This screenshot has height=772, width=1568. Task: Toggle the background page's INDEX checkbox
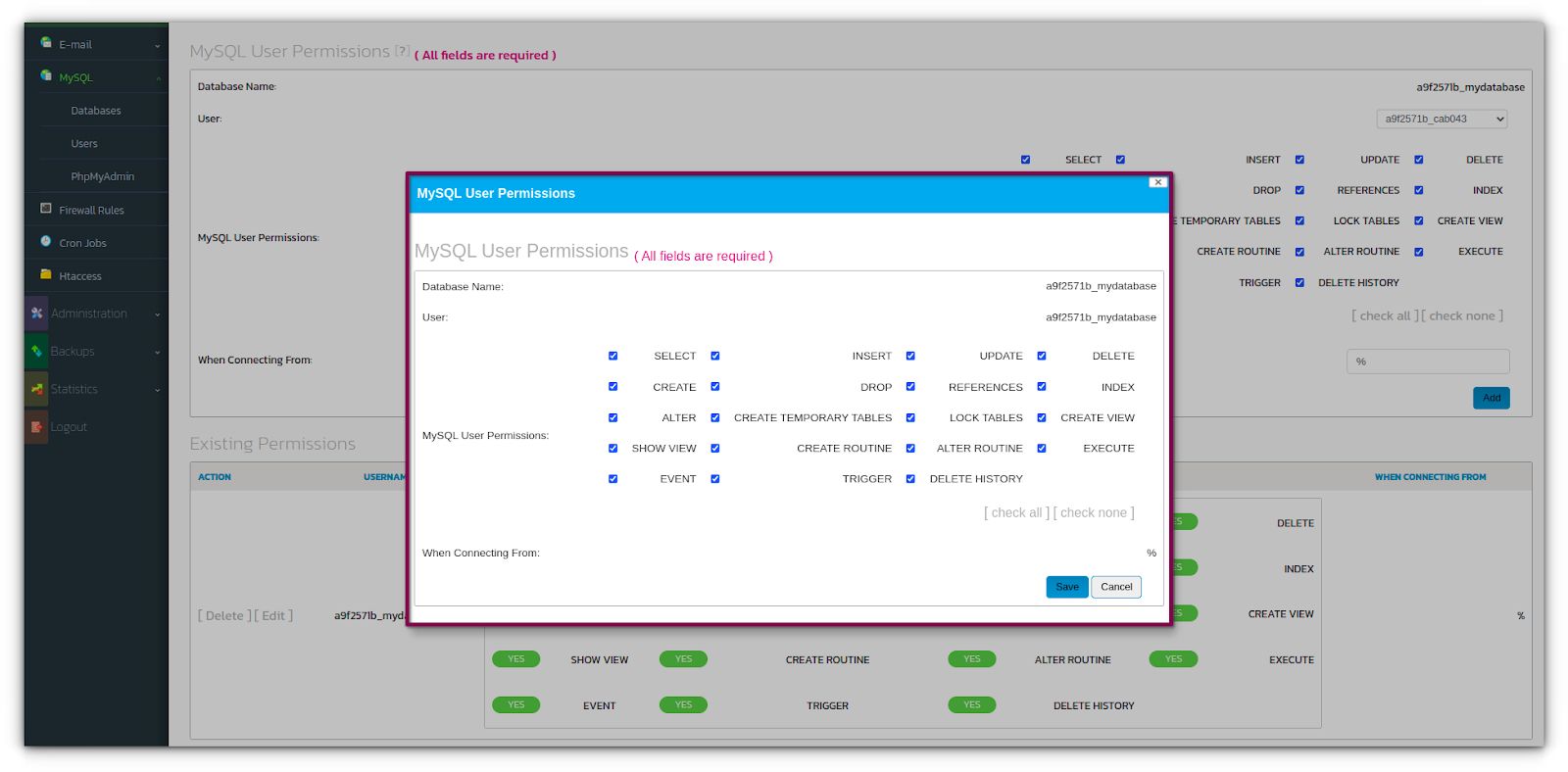[x=1418, y=190]
